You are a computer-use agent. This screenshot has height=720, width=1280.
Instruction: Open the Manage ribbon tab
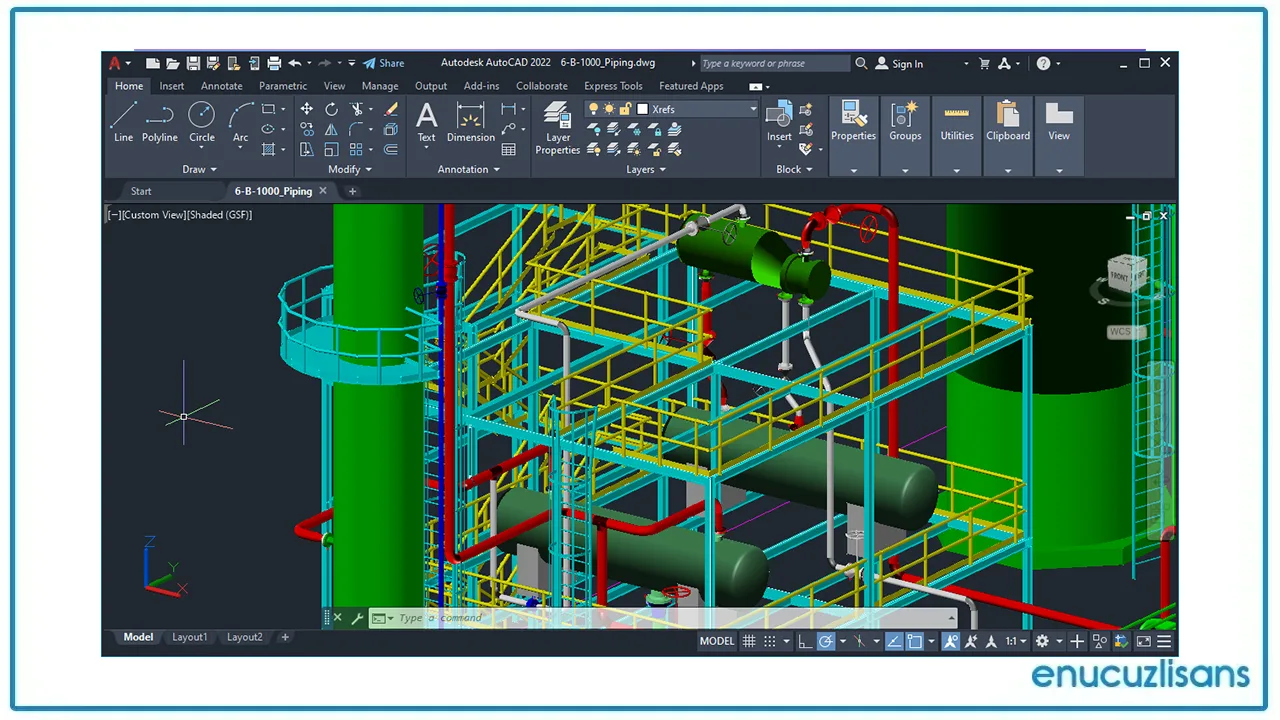[x=380, y=86]
